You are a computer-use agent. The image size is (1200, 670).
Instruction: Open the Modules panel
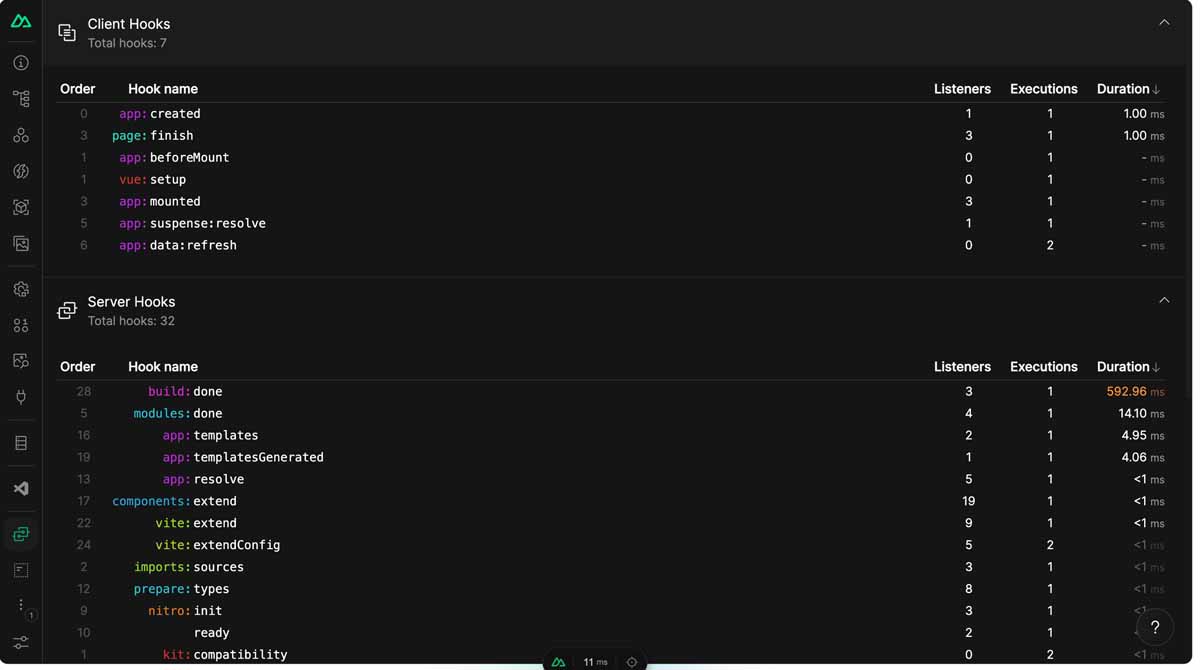(20, 207)
